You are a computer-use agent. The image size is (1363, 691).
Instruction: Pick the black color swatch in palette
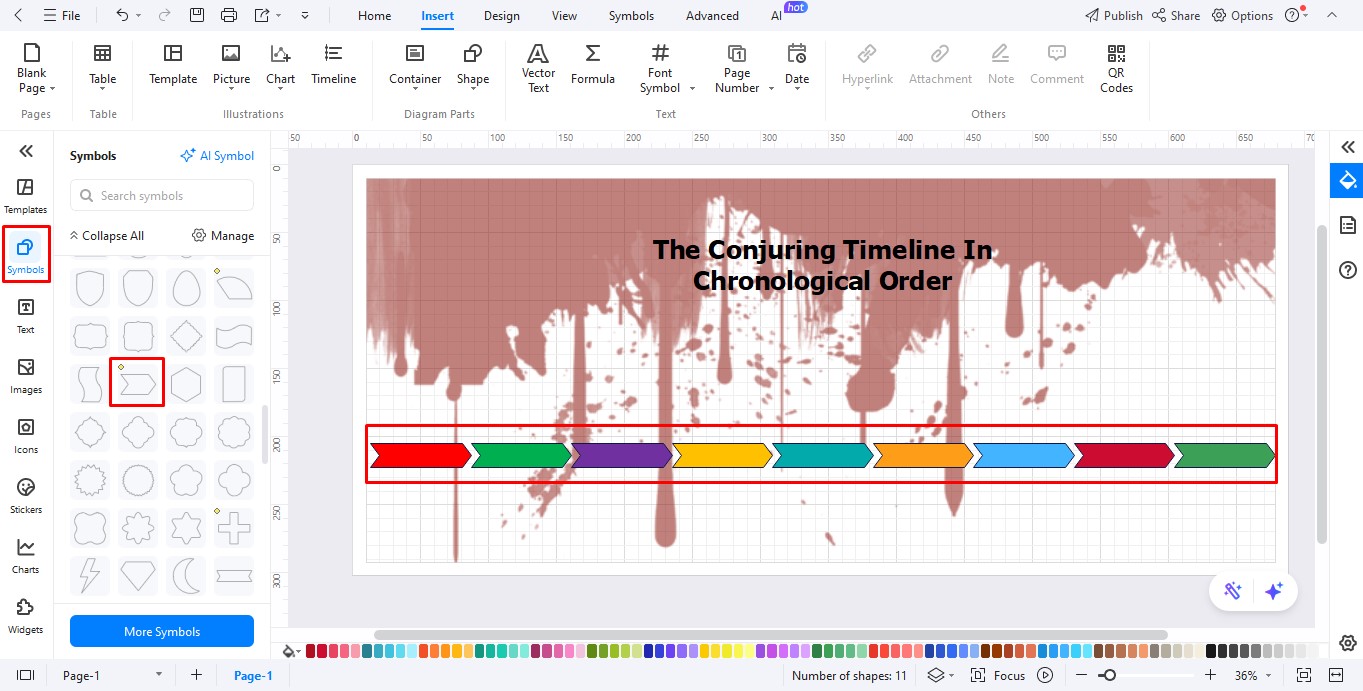click(1212, 651)
